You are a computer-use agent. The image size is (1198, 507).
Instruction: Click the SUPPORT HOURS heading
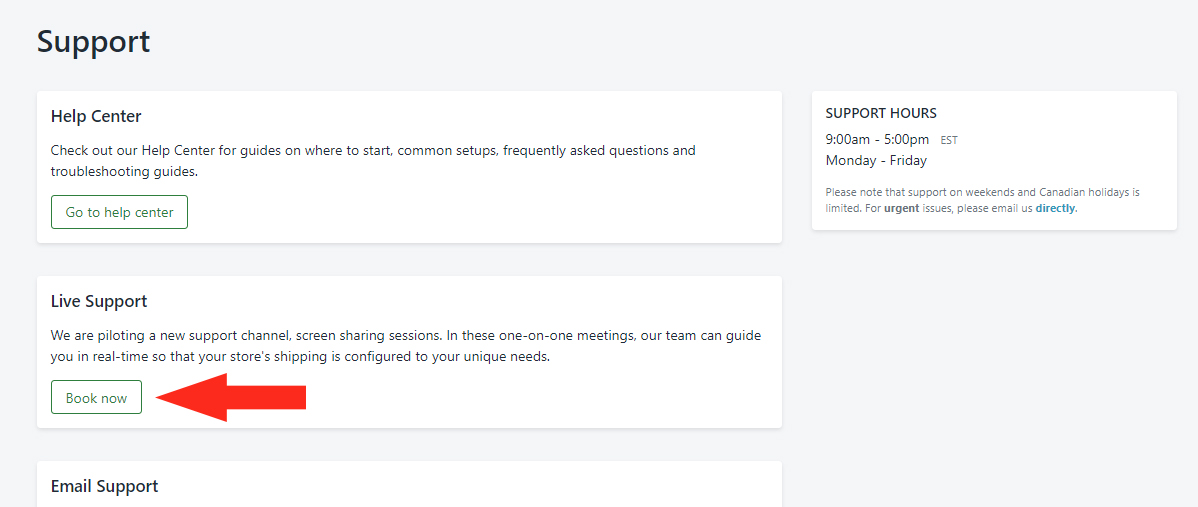point(881,113)
